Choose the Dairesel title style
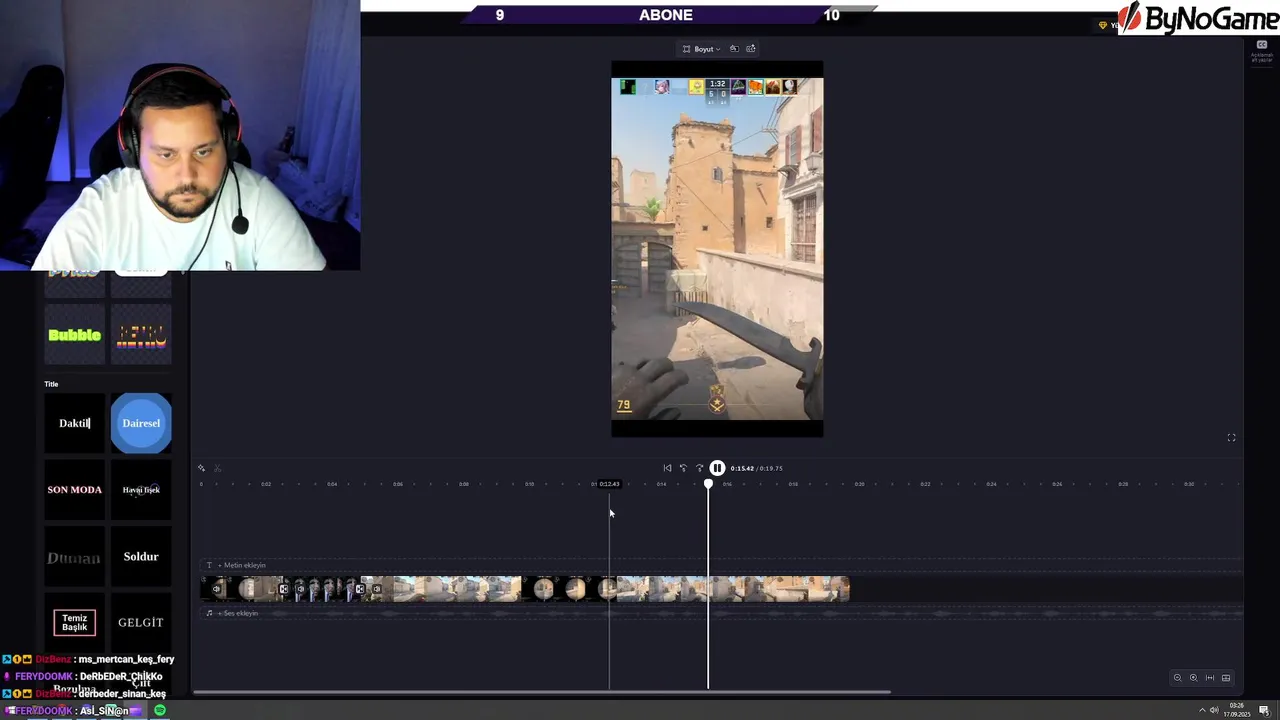The height and width of the screenshot is (720, 1280). click(141, 423)
